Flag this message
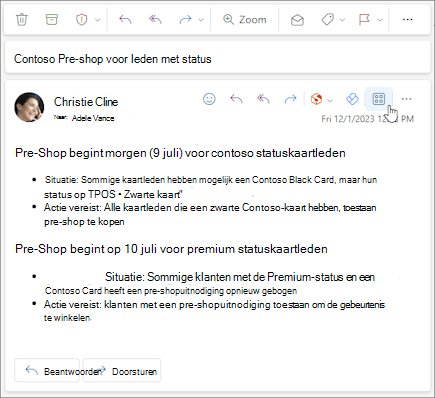This screenshot has height=398, width=435. (364, 20)
